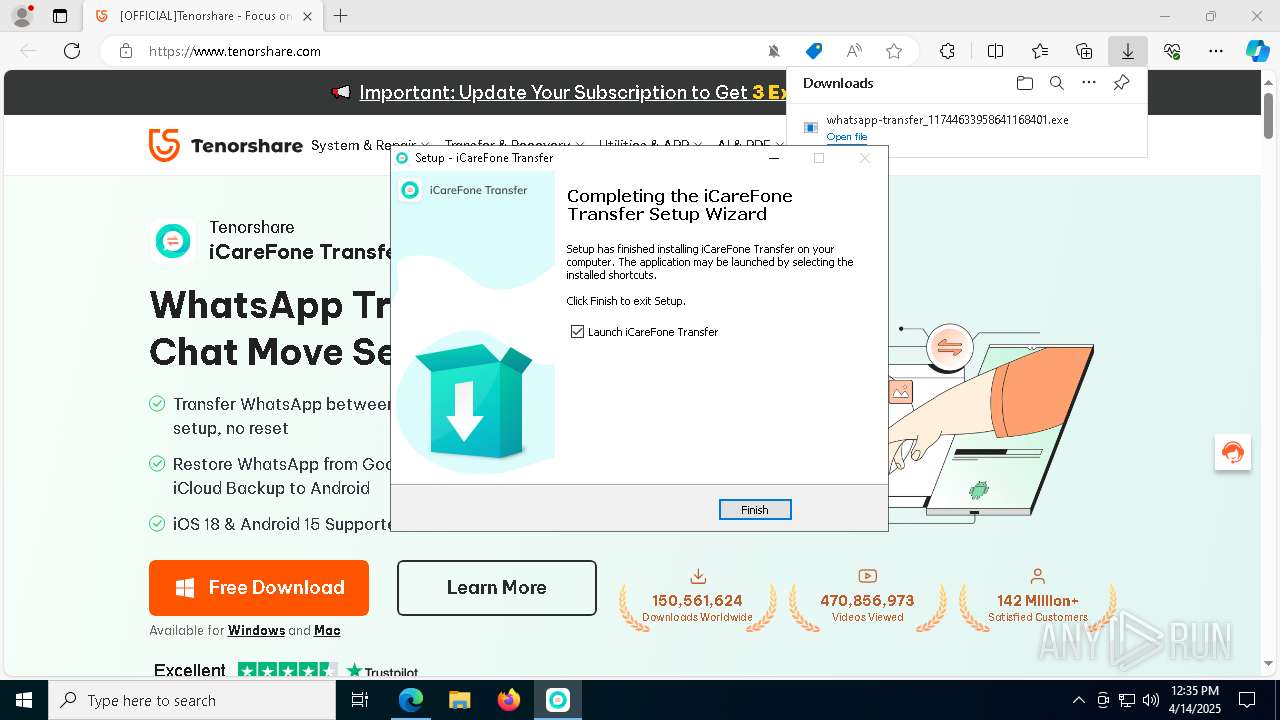Click the address bar URL field

[450, 51]
